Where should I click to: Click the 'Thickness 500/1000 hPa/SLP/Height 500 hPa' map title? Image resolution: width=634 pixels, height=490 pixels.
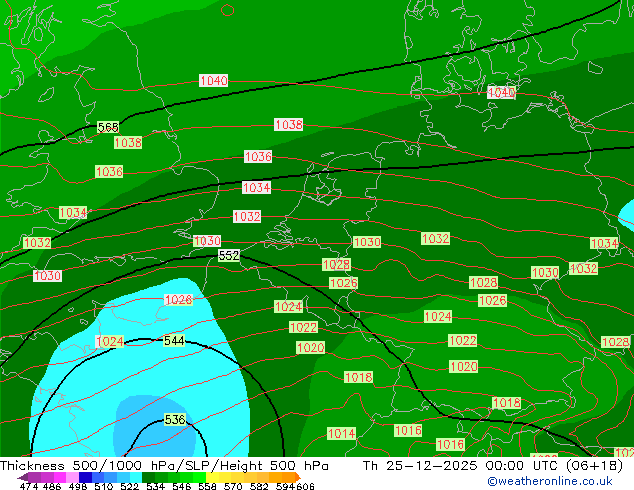click(x=164, y=466)
